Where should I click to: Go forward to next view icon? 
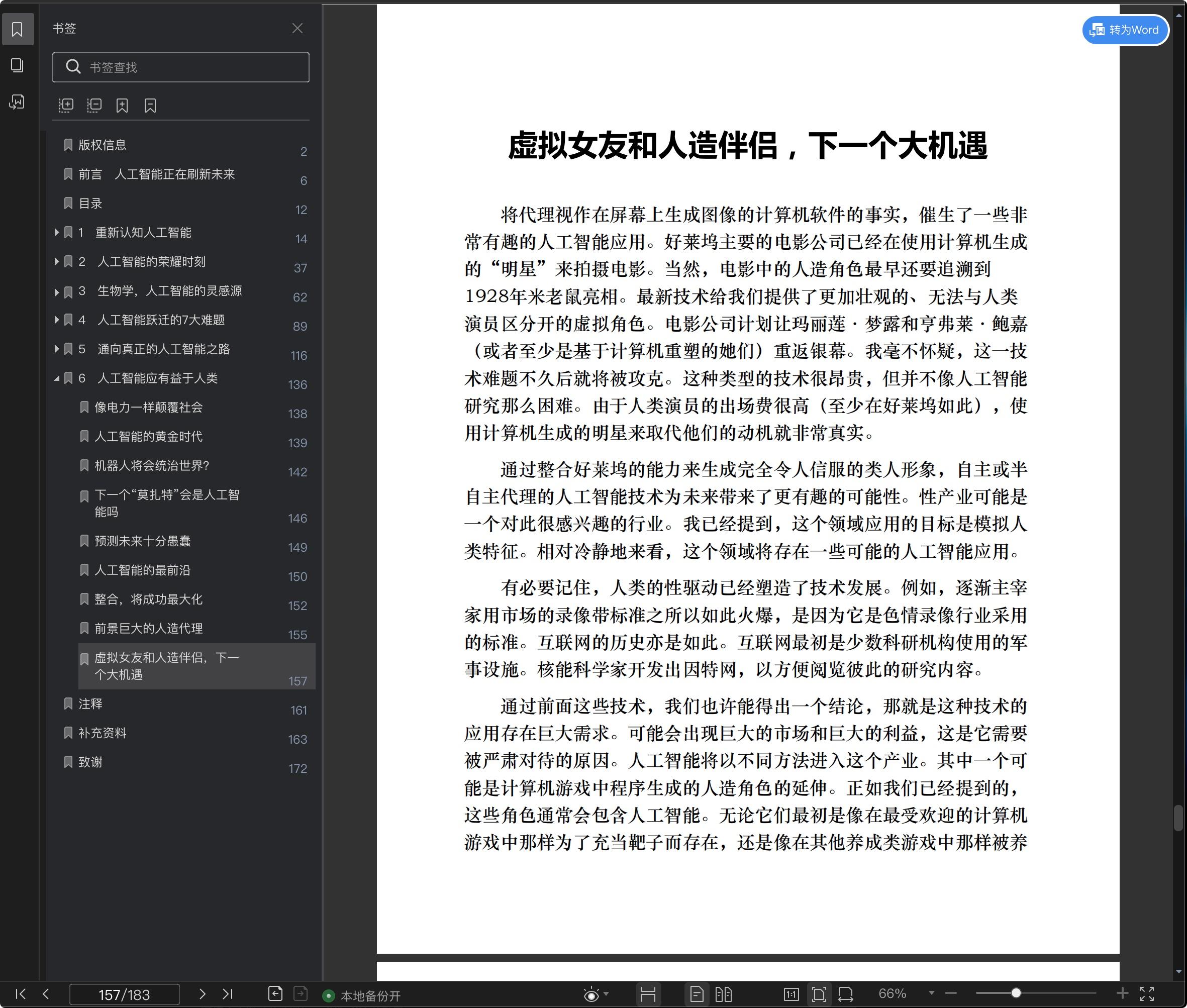click(x=301, y=994)
